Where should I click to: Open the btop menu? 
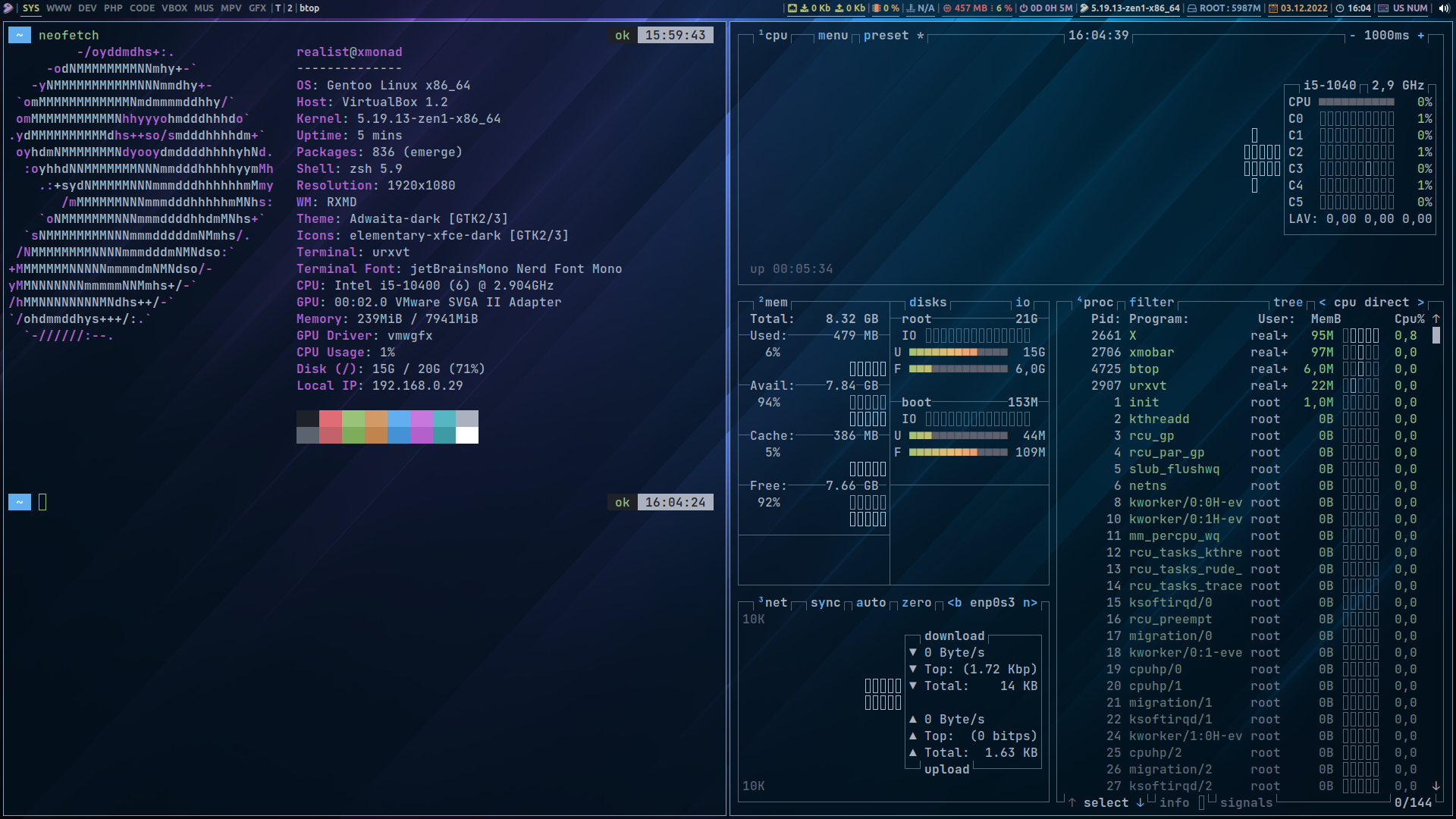833,35
